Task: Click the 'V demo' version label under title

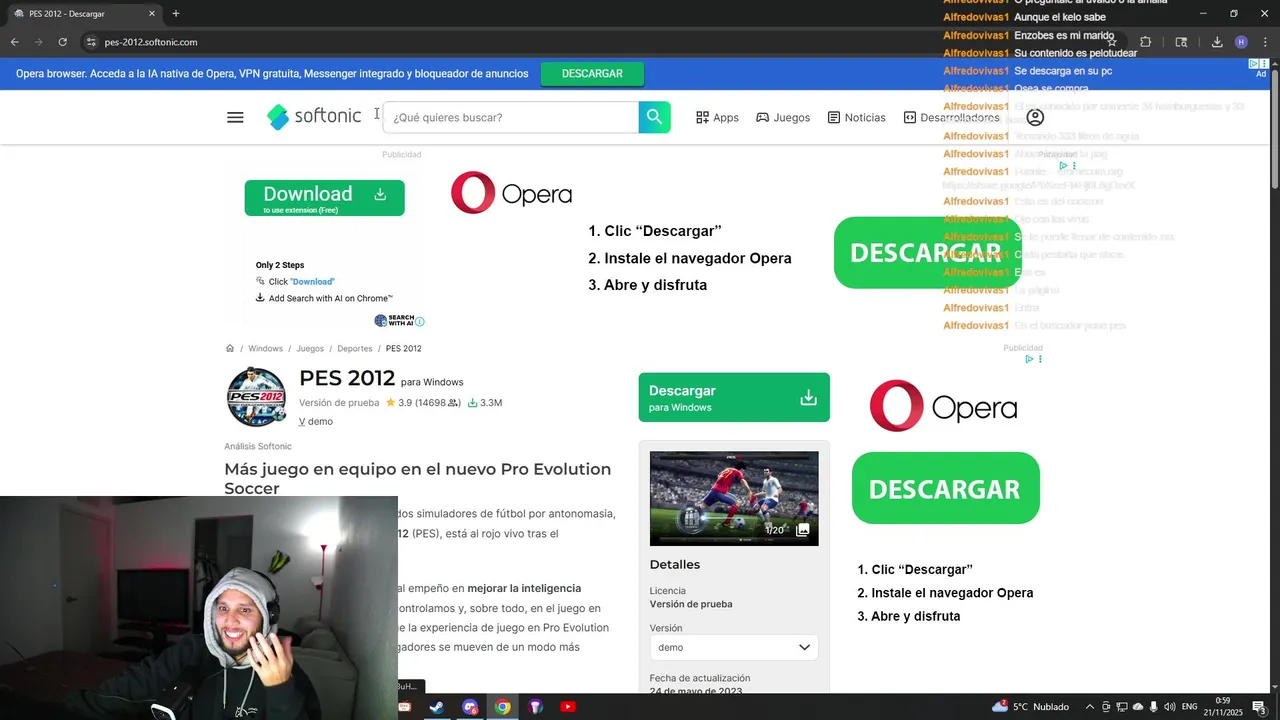Action: tap(316, 422)
